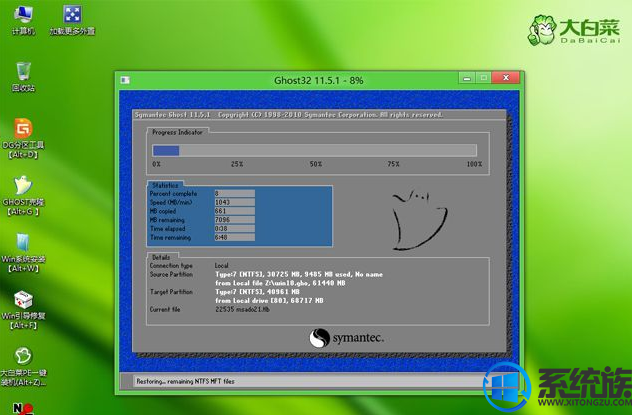The width and height of the screenshot is (632, 415).
Task: Click the Ghost32 11.5.1 title bar text
Action: (318, 81)
